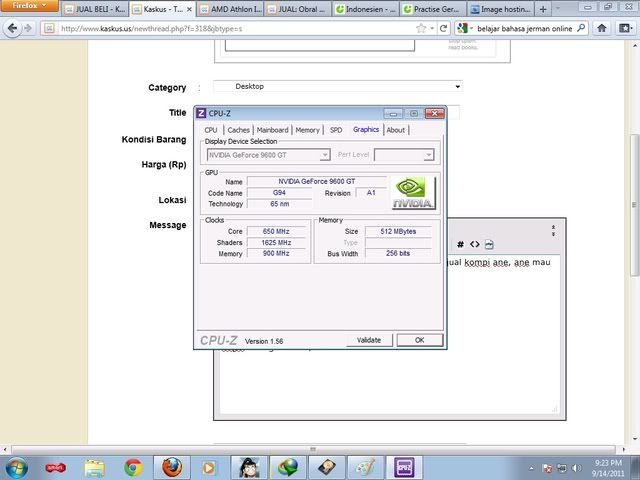The image size is (640, 480).
Task: Click the Code Name value G94
Action: [x=279, y=193]
